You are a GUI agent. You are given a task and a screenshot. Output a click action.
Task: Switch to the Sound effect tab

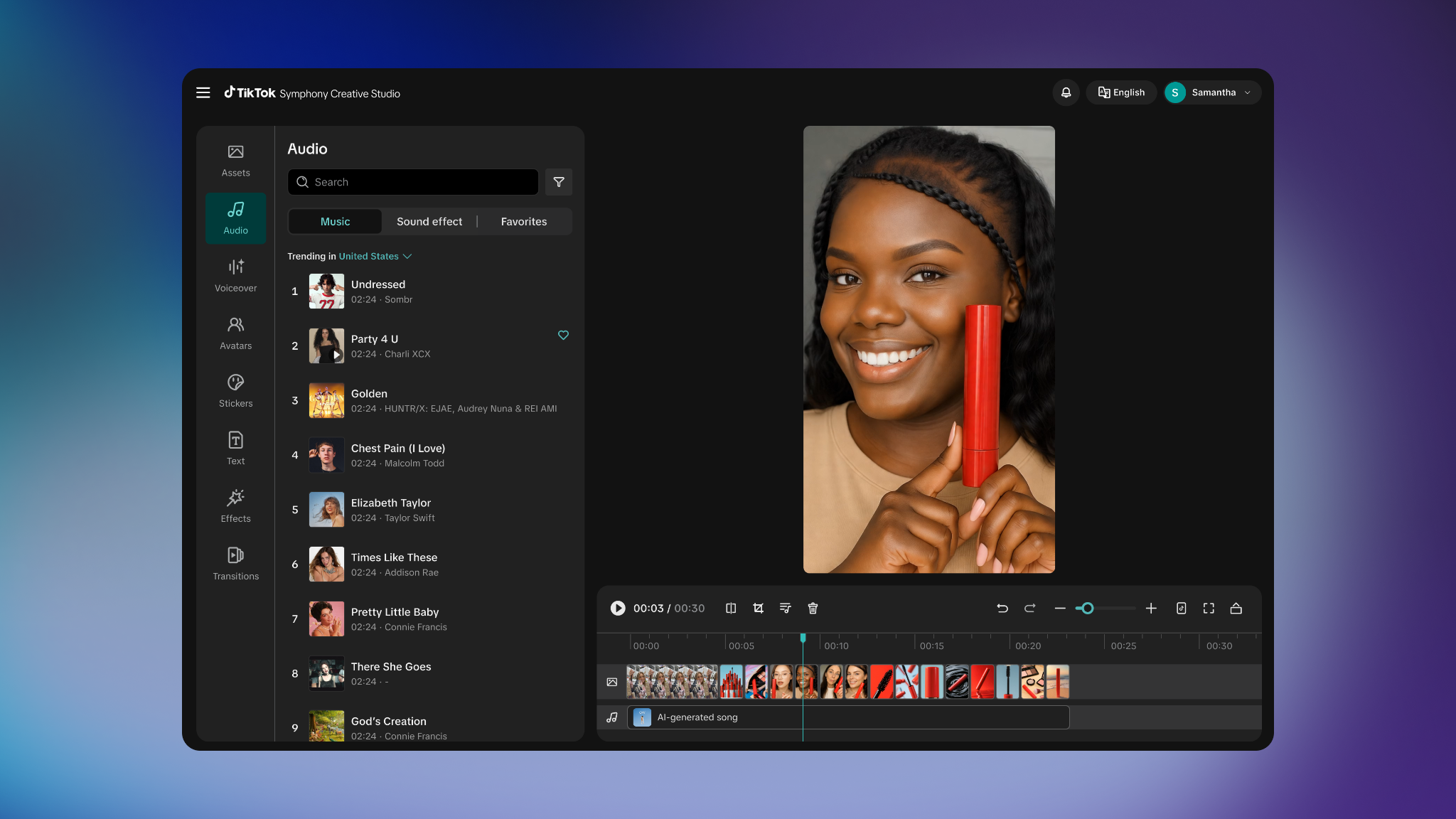[x=429, y=222]
